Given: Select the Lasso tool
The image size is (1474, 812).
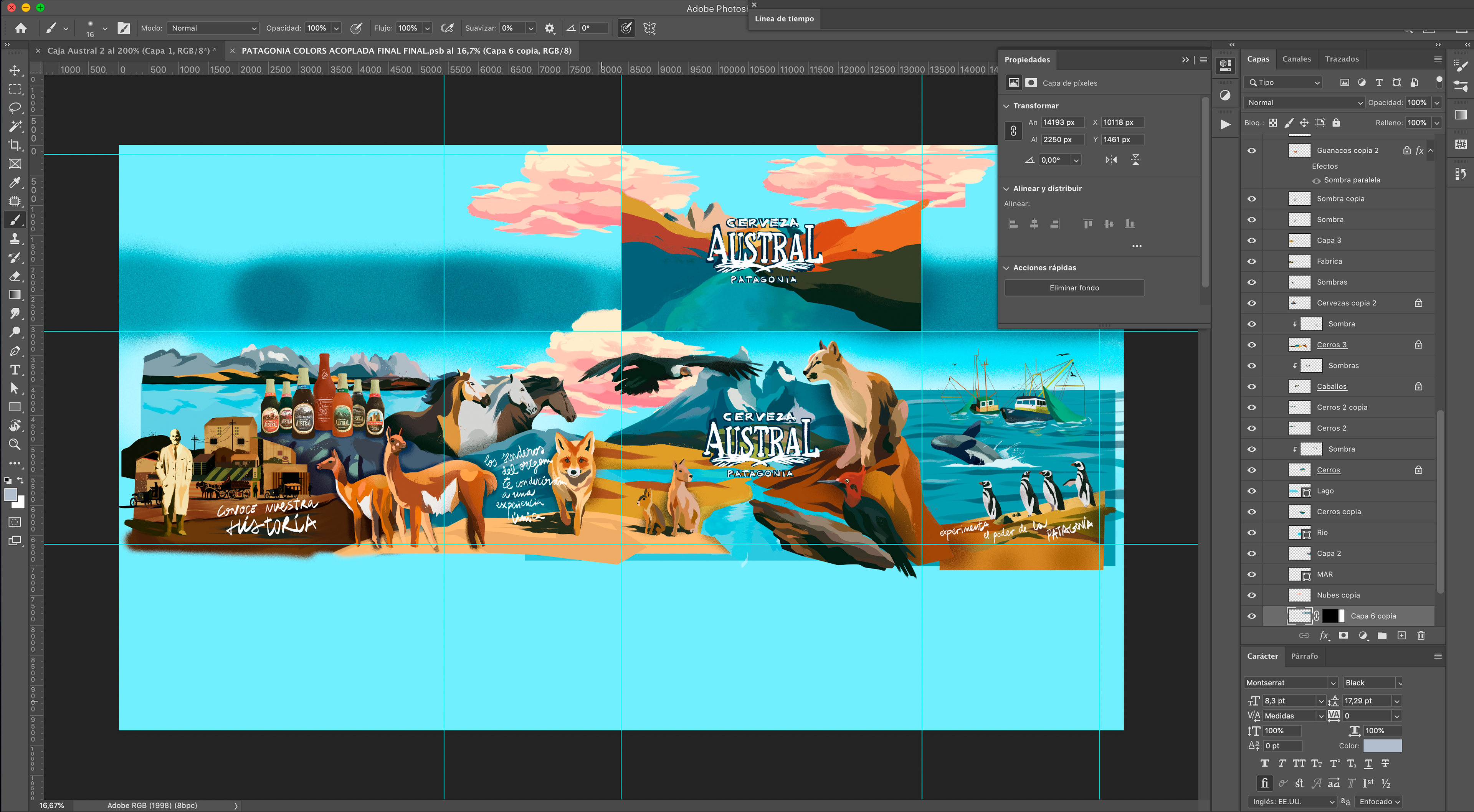Looking at the screenshot, I should point(15,107).
